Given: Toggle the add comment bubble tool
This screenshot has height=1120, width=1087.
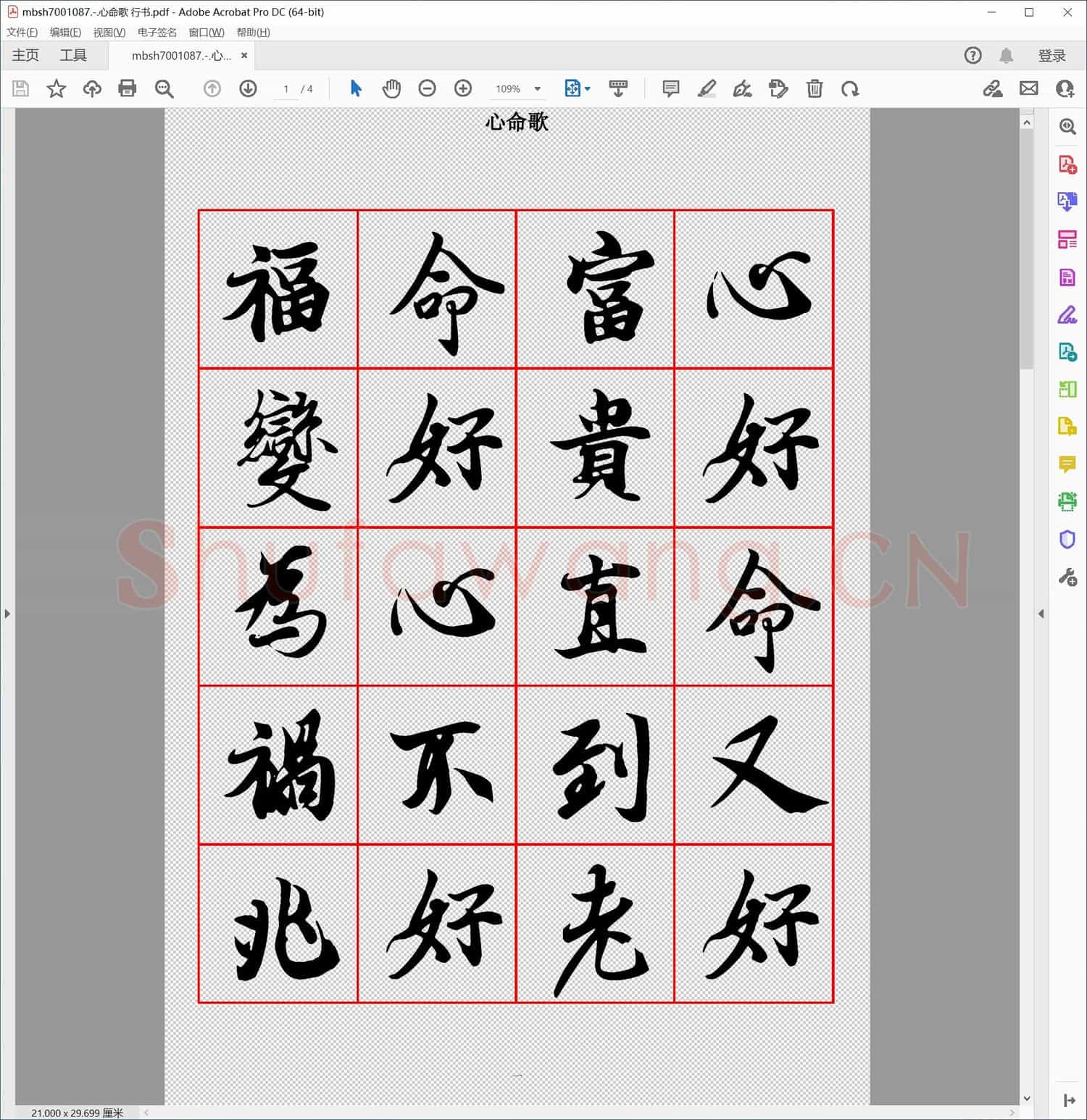Looking at the screenshot, I should [670, 88].
